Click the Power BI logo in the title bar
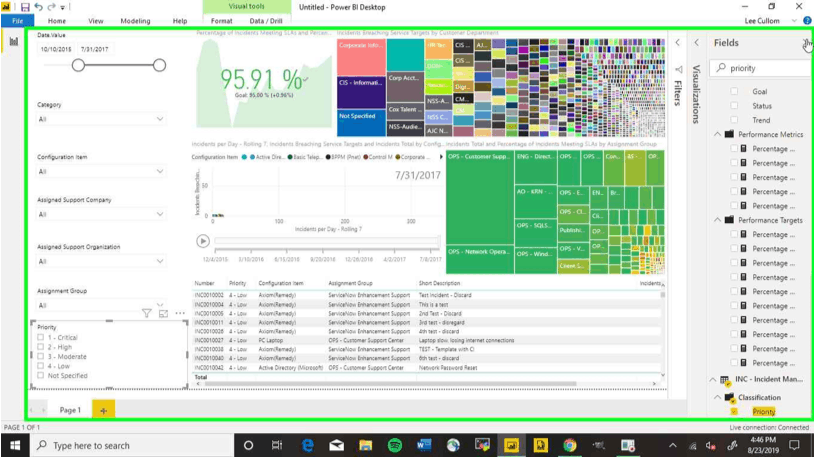 click(6, 7)
